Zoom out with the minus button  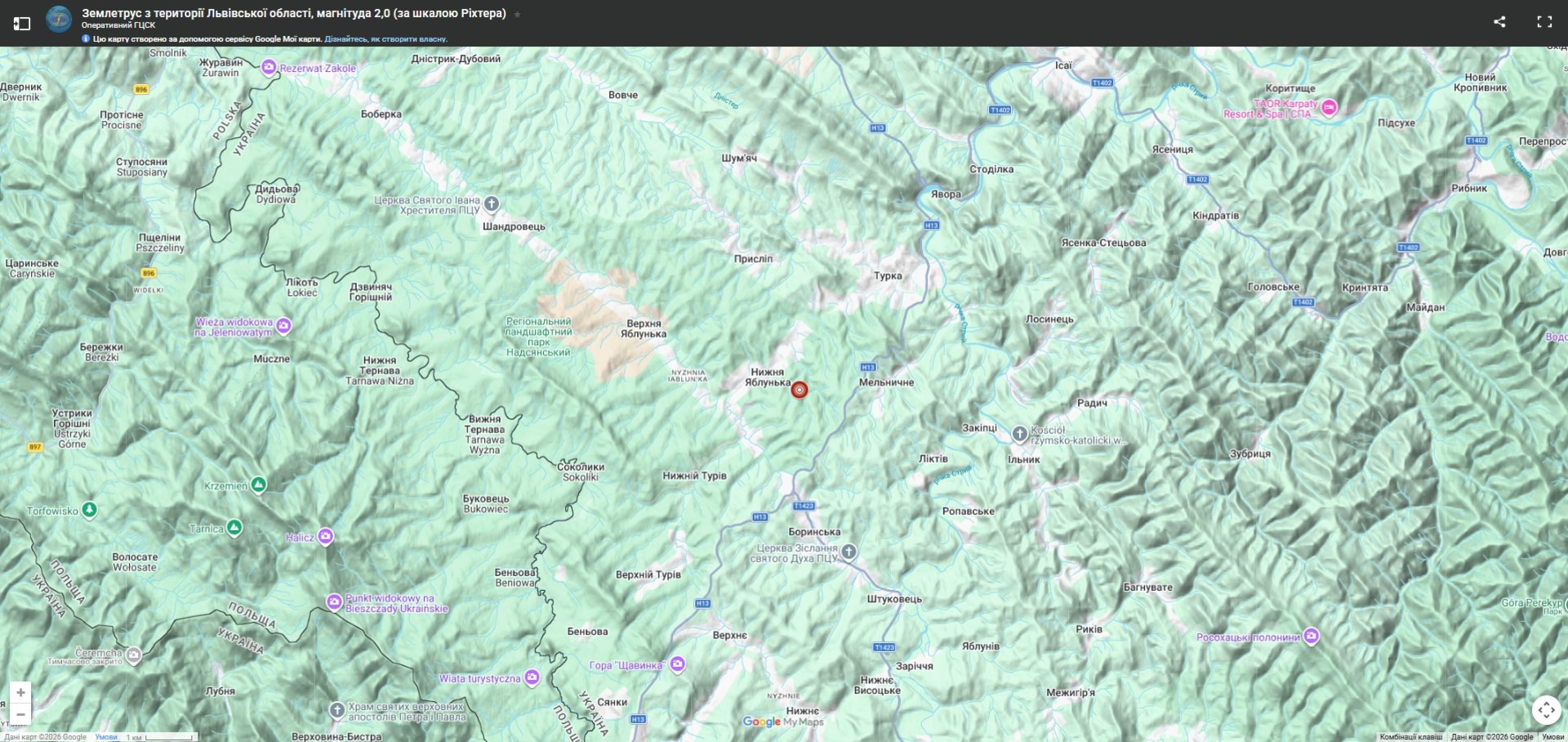pos(20,713)
